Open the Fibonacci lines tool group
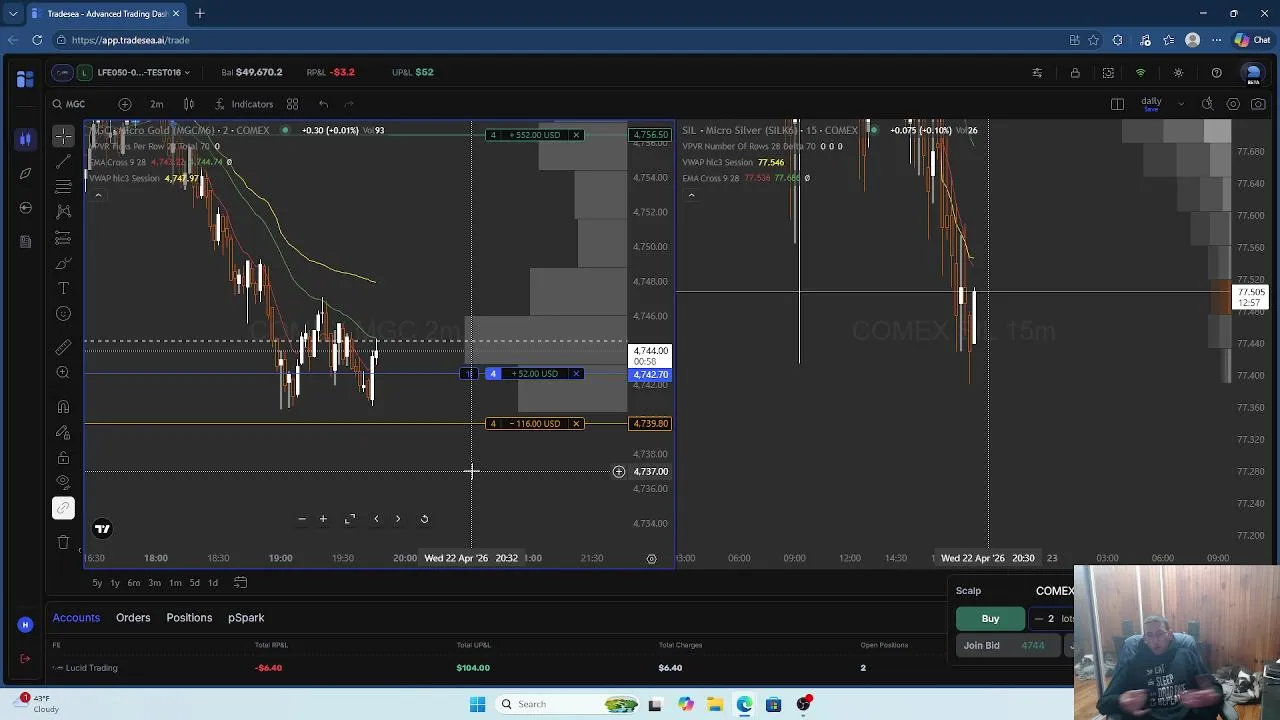Screen dimensions: 1280x720 (63, 186)
